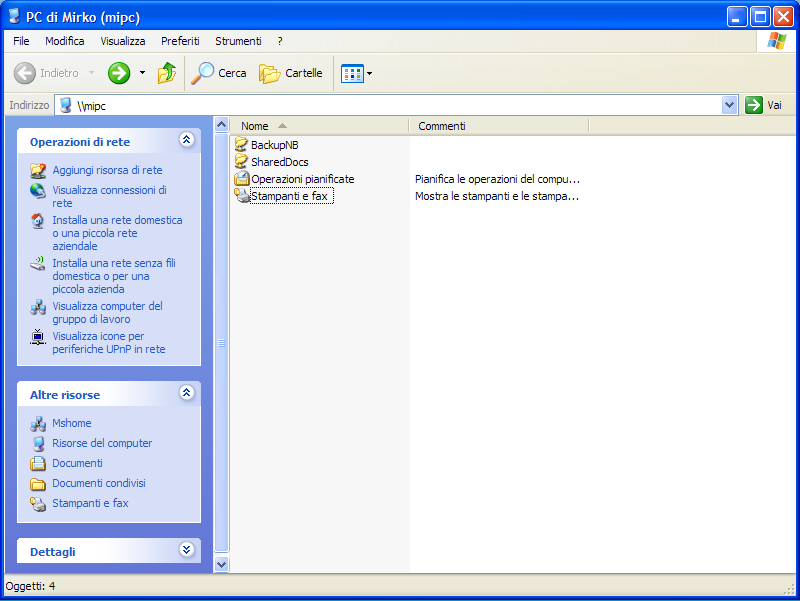Select the BackupNB shared folder icon
The image size is (800, 601).
tap(241, 144)
